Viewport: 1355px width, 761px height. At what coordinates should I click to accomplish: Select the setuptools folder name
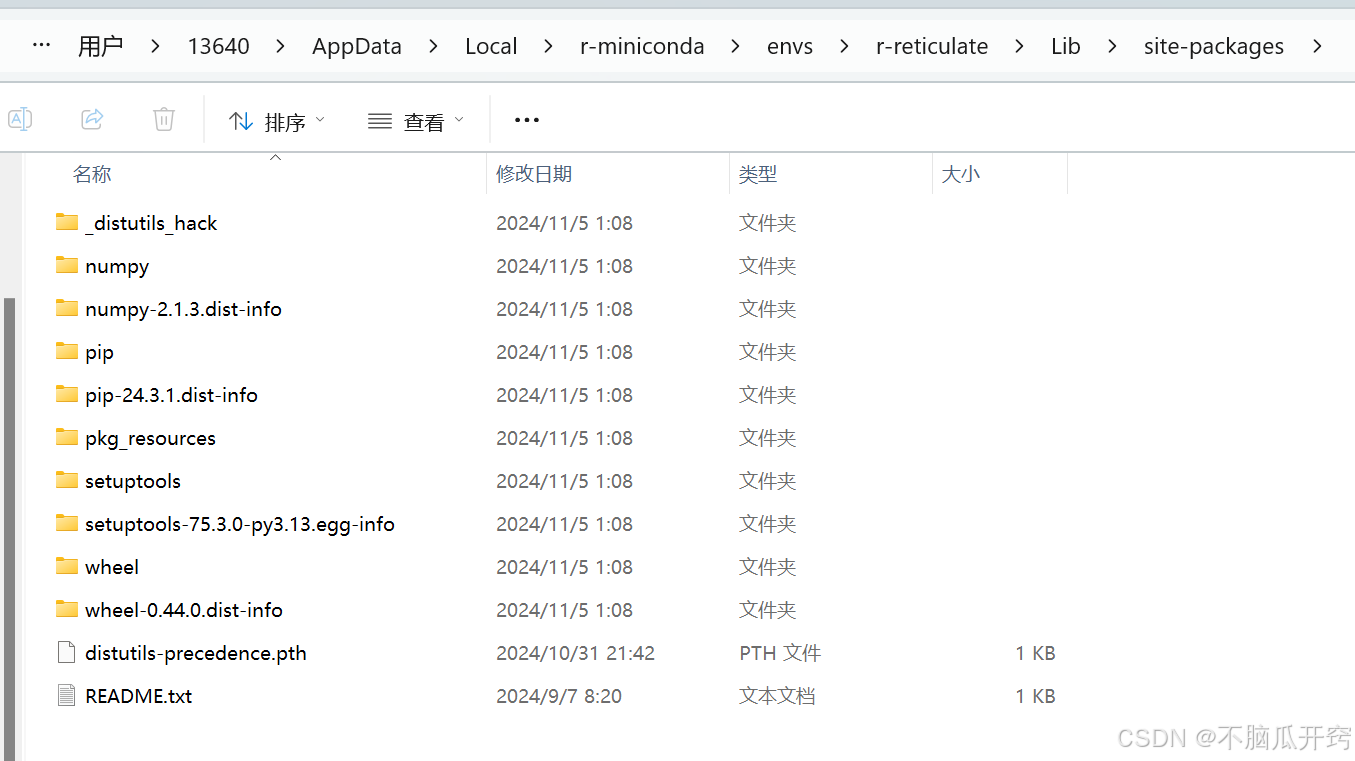coord(133,481)
